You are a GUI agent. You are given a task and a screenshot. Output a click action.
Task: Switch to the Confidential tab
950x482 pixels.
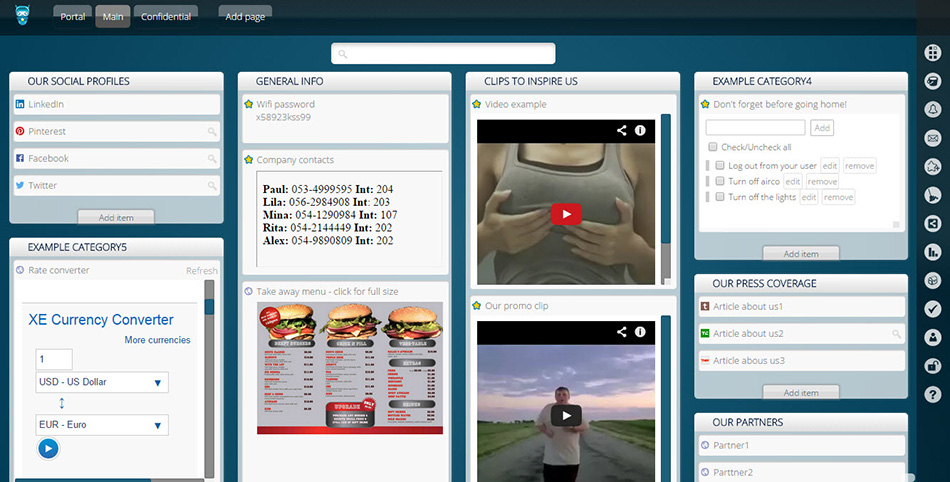tap(166, 17)
